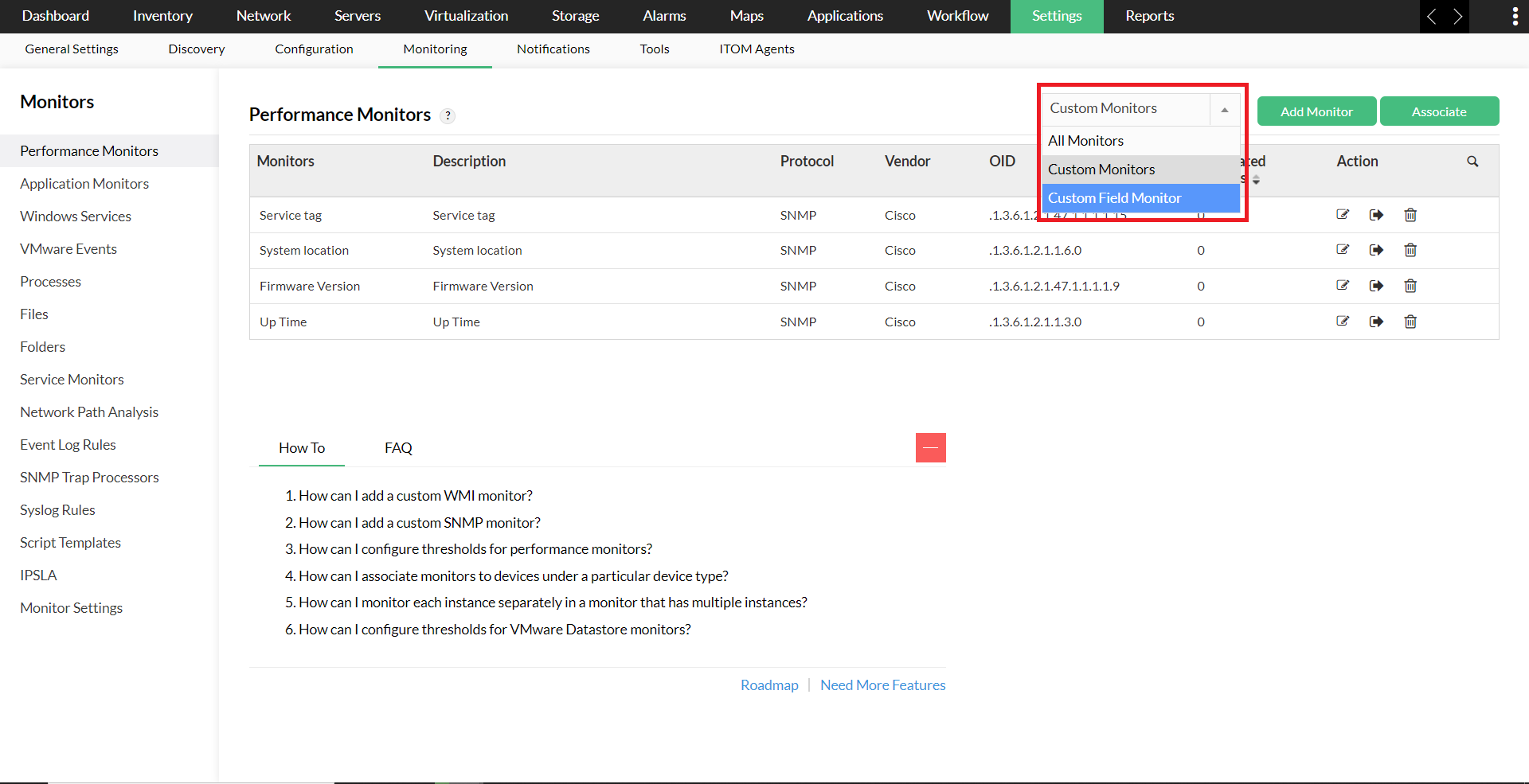
Task: Click the Add Monitor button
Action: click(1316, 111)
